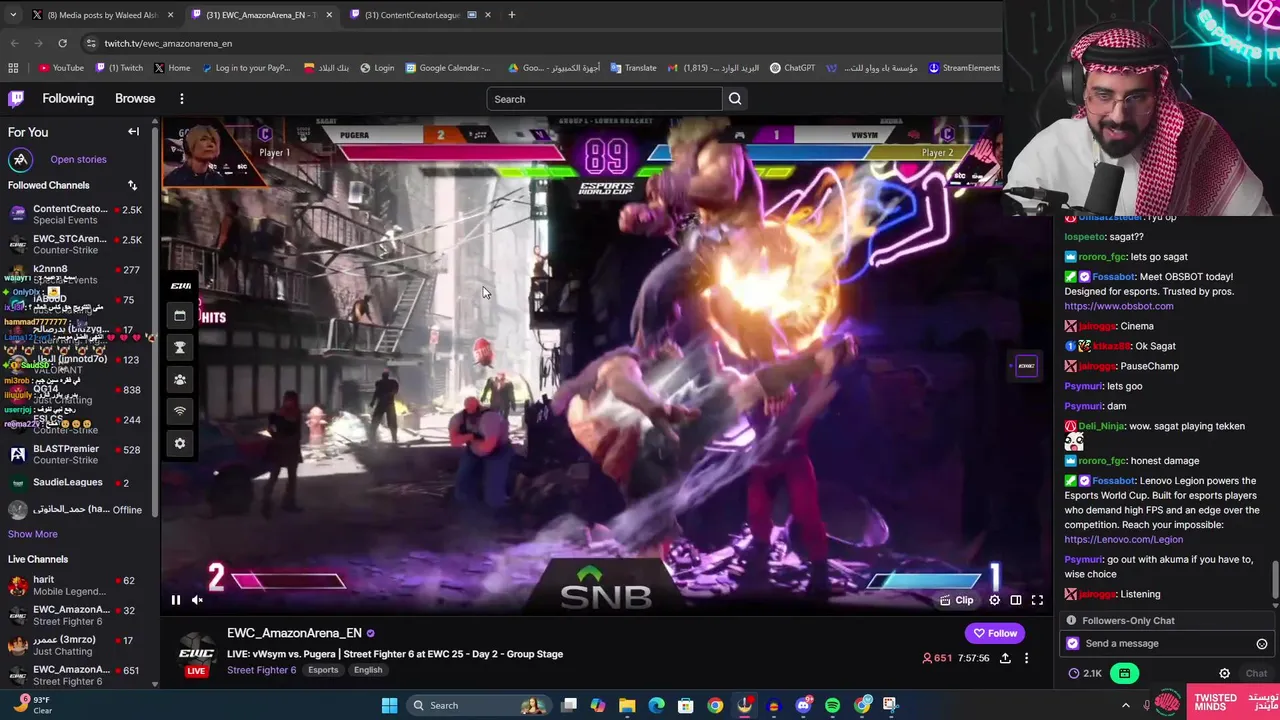Screen dimensions: 1280x720
Task: Open the schedule calendar icon in overlay
Action: pos(180,316)
